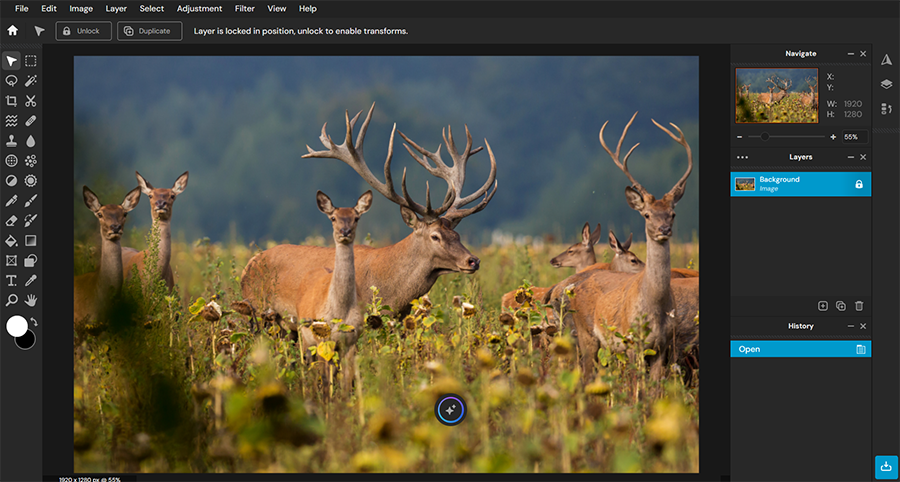Select the Arrange arrow tool

[11, 61]
